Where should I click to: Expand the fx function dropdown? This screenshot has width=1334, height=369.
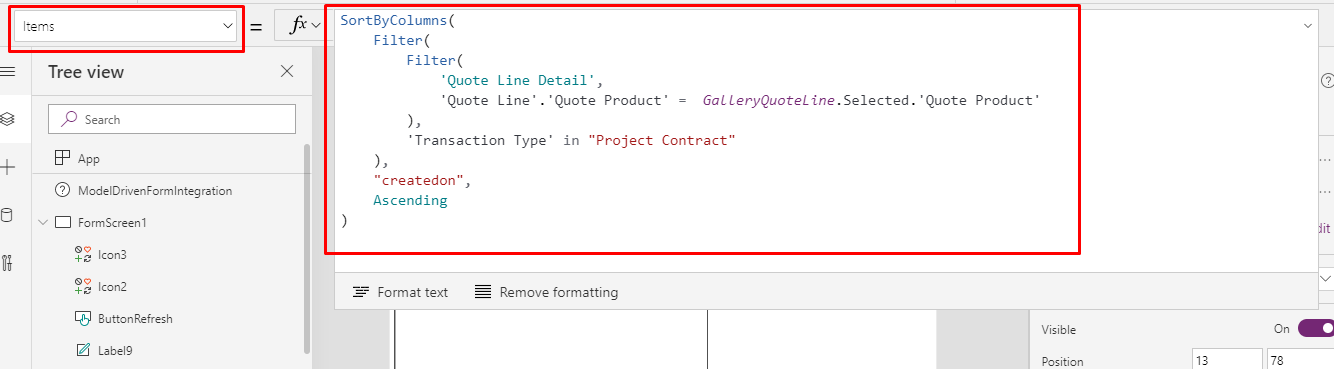(303, 26)
